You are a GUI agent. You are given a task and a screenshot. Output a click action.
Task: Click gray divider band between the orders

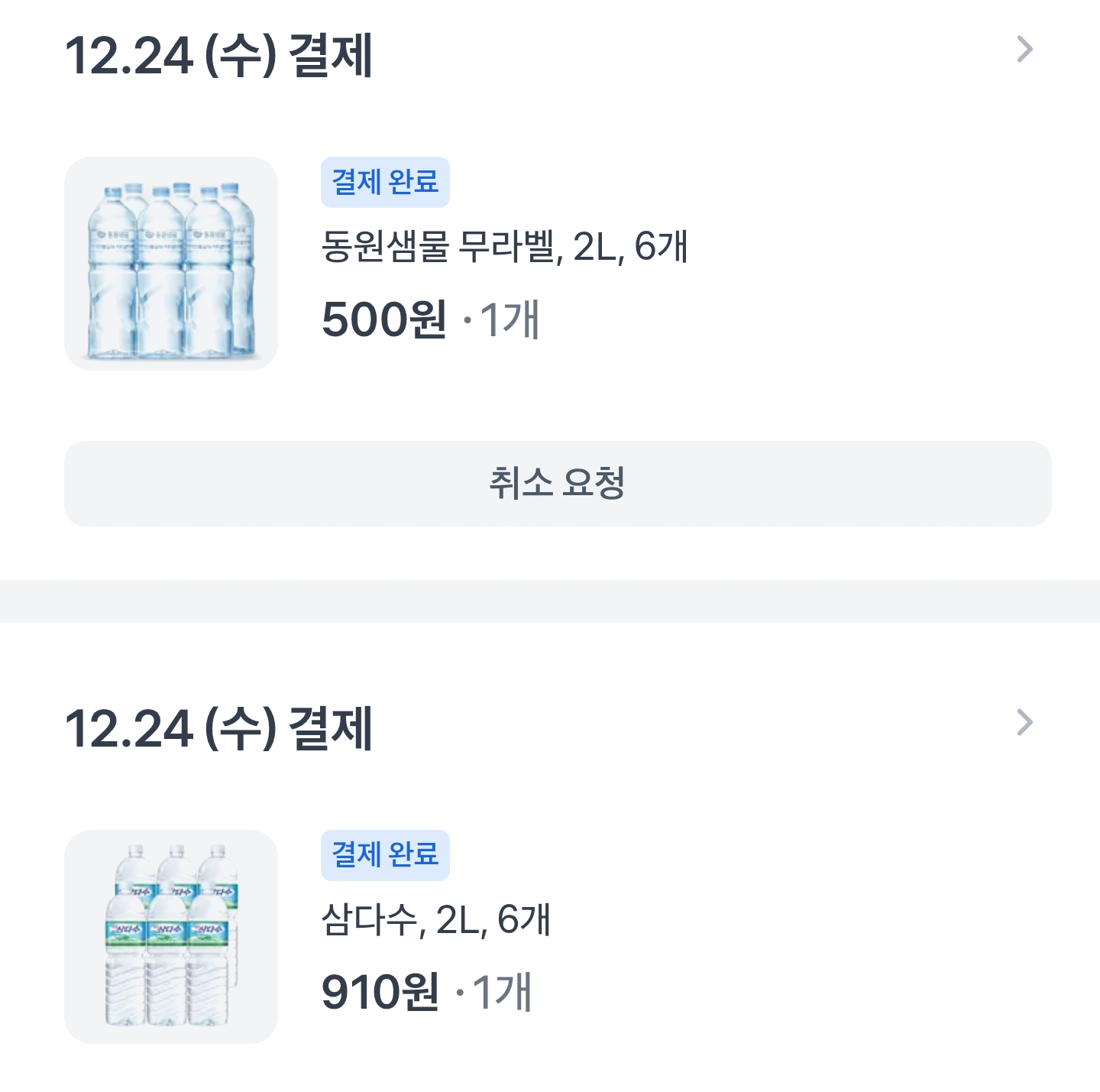coord(550,601)
